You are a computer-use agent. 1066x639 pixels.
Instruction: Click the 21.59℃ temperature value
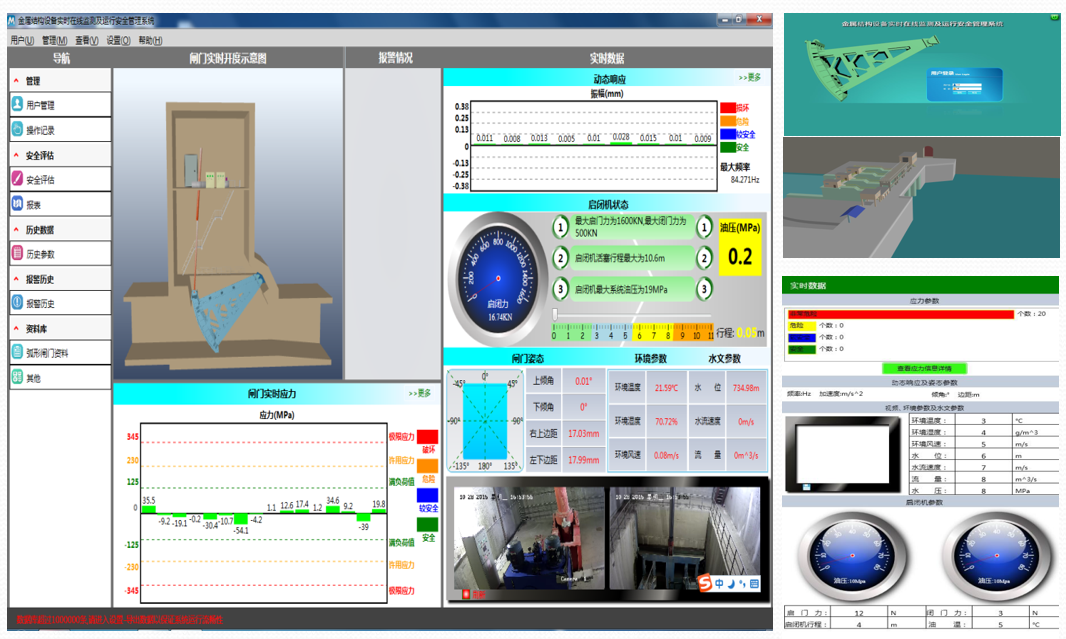666,387
